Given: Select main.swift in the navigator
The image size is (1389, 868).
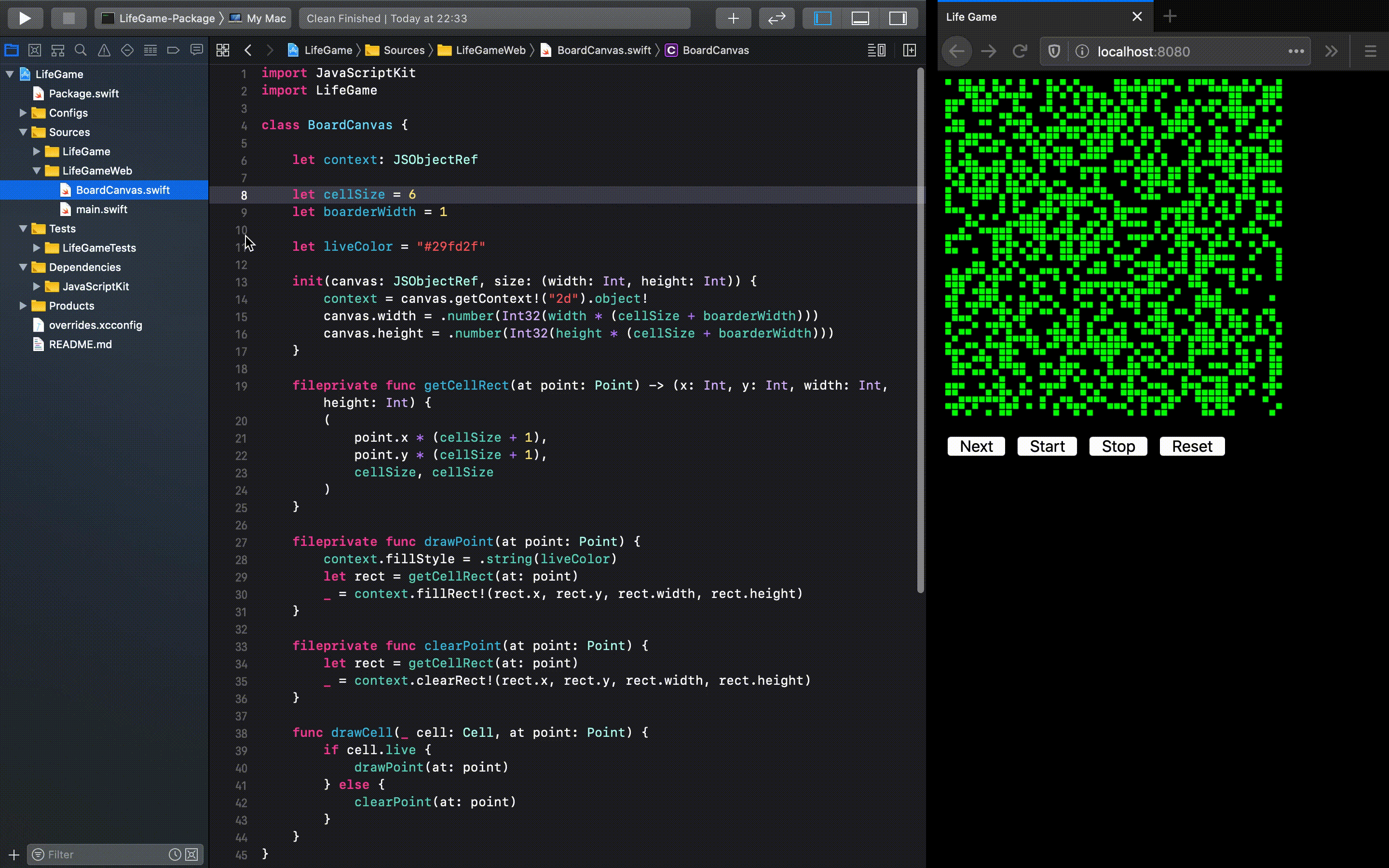Looking at the screenshot, I should [x=102, y=210].
